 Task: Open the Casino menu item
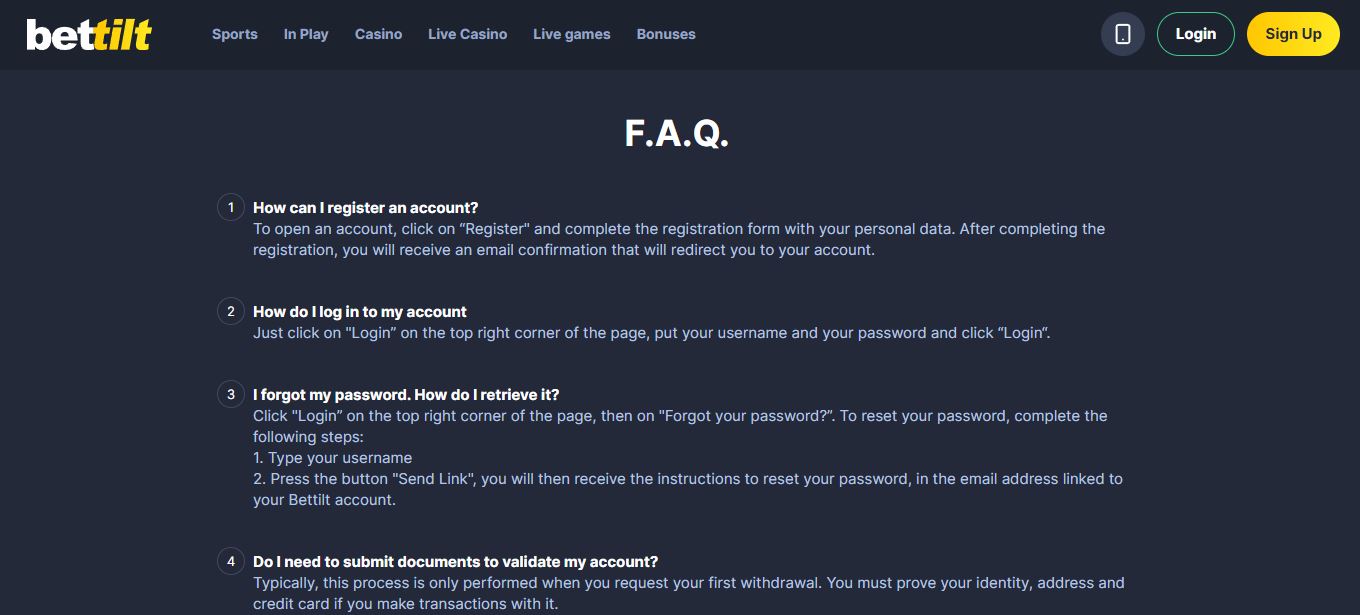[x=378, y=34]
